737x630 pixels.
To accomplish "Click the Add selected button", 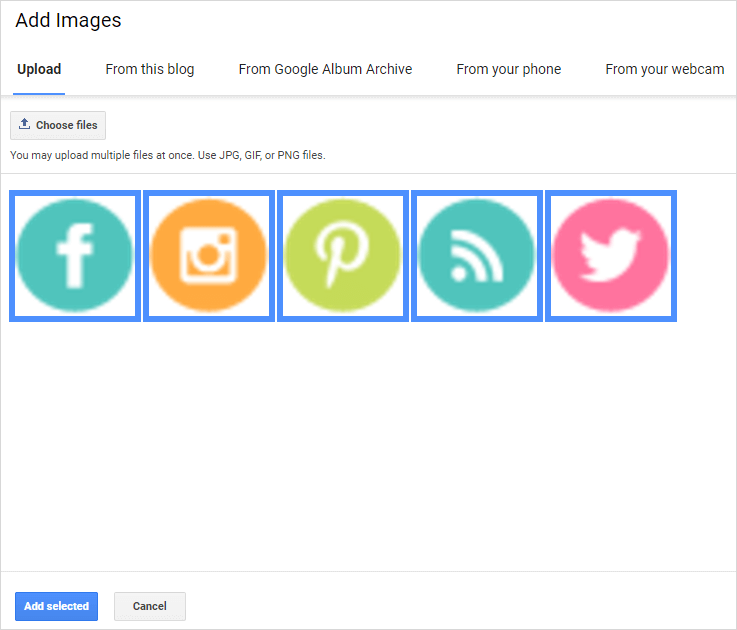I will (x=56, y=606).
